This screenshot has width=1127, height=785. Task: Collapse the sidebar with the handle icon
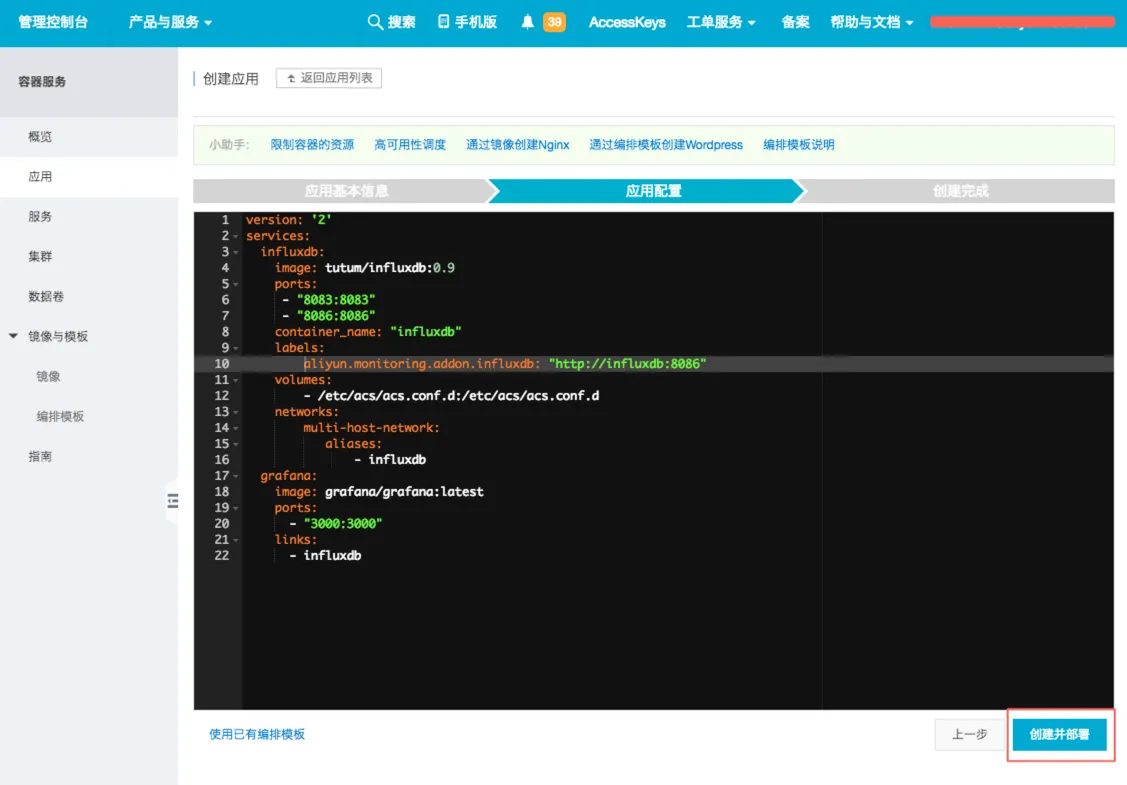tap(172, 501)
